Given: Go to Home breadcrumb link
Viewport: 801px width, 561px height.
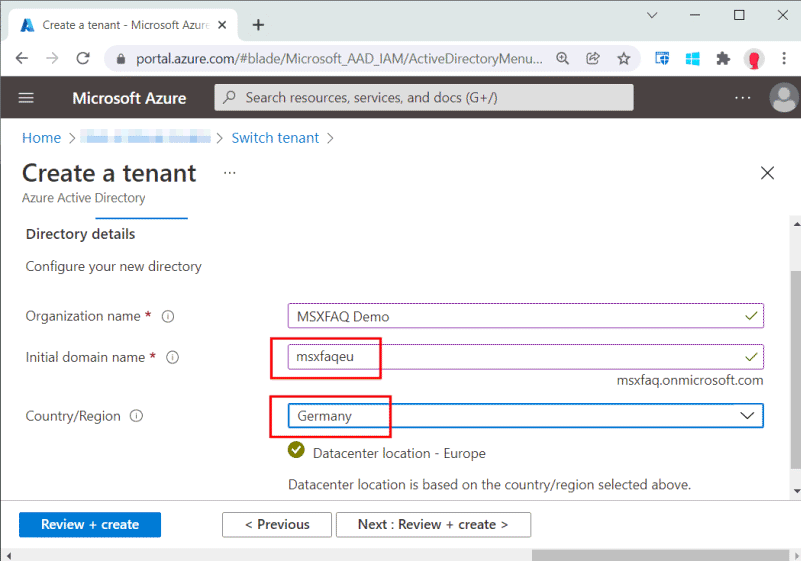Looking at the screenshot, I should coord(41,138).
